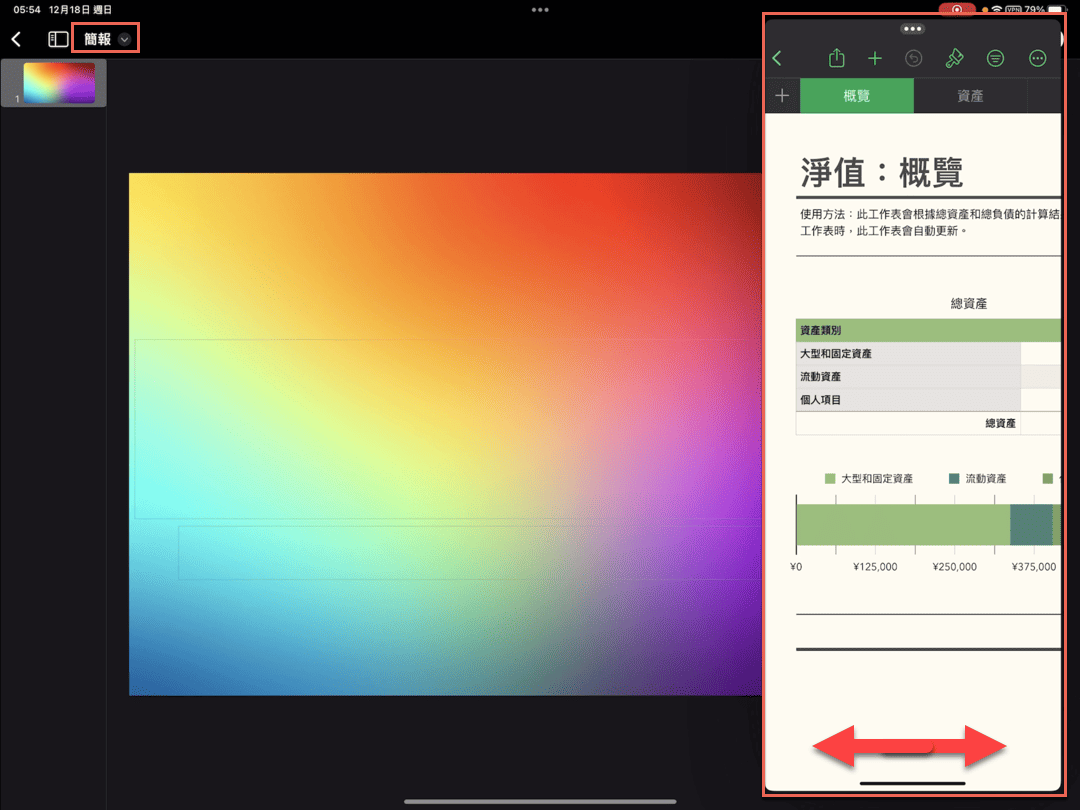Select the 個人項目 table cell
The image size is (1080, 810).
908,399
